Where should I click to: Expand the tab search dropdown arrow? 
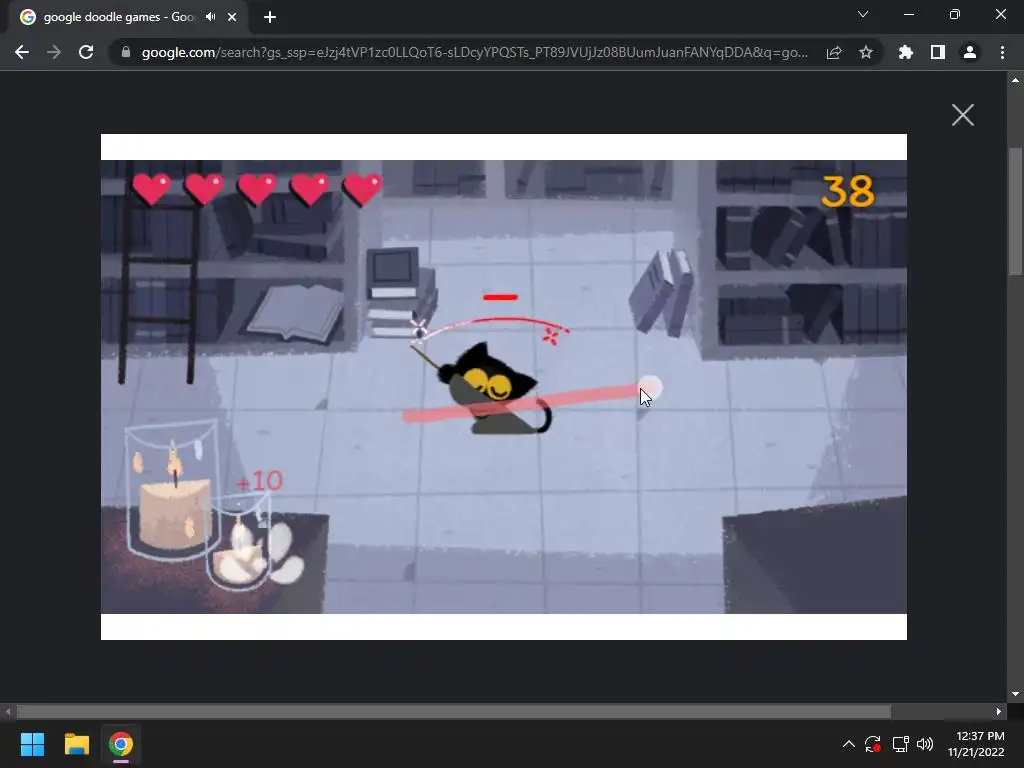point(863,14)
